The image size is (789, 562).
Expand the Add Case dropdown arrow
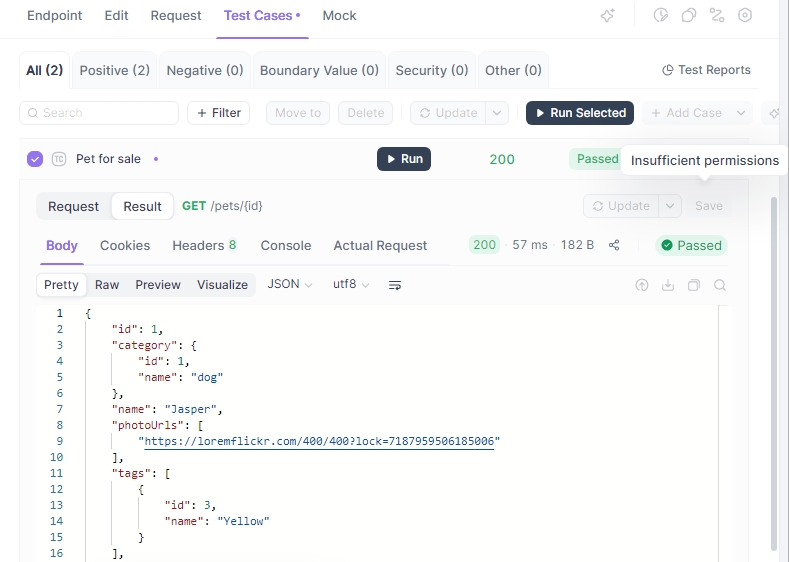point(741,113)
